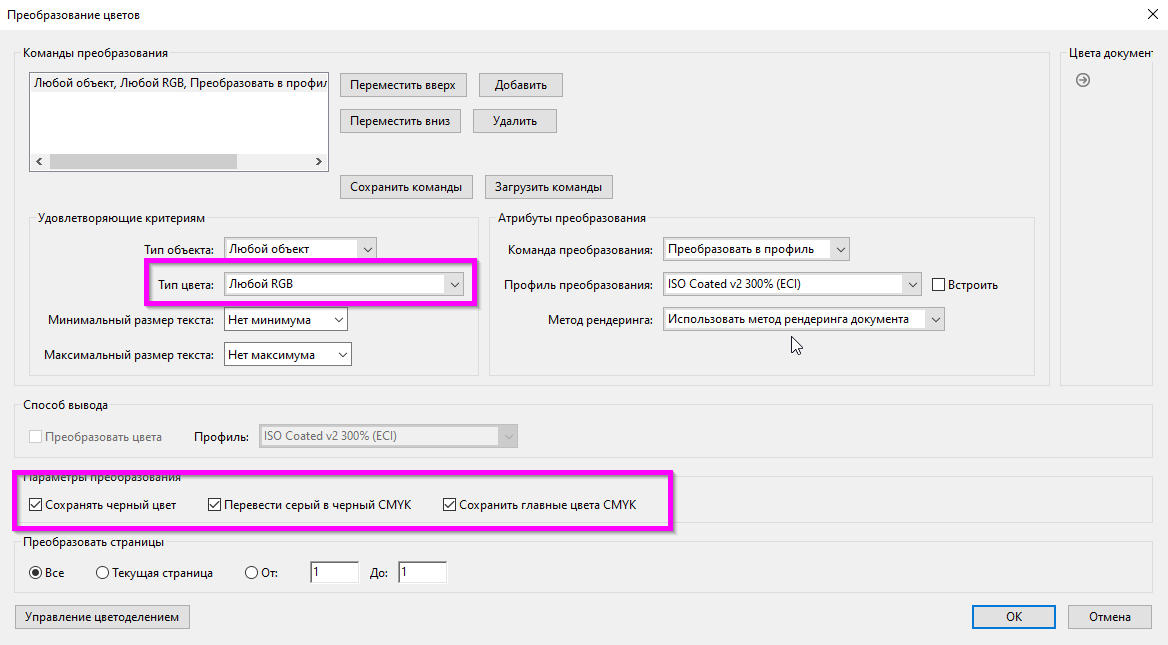
Task: Enable the Встроить checkbox
Action: coord(938,285)
